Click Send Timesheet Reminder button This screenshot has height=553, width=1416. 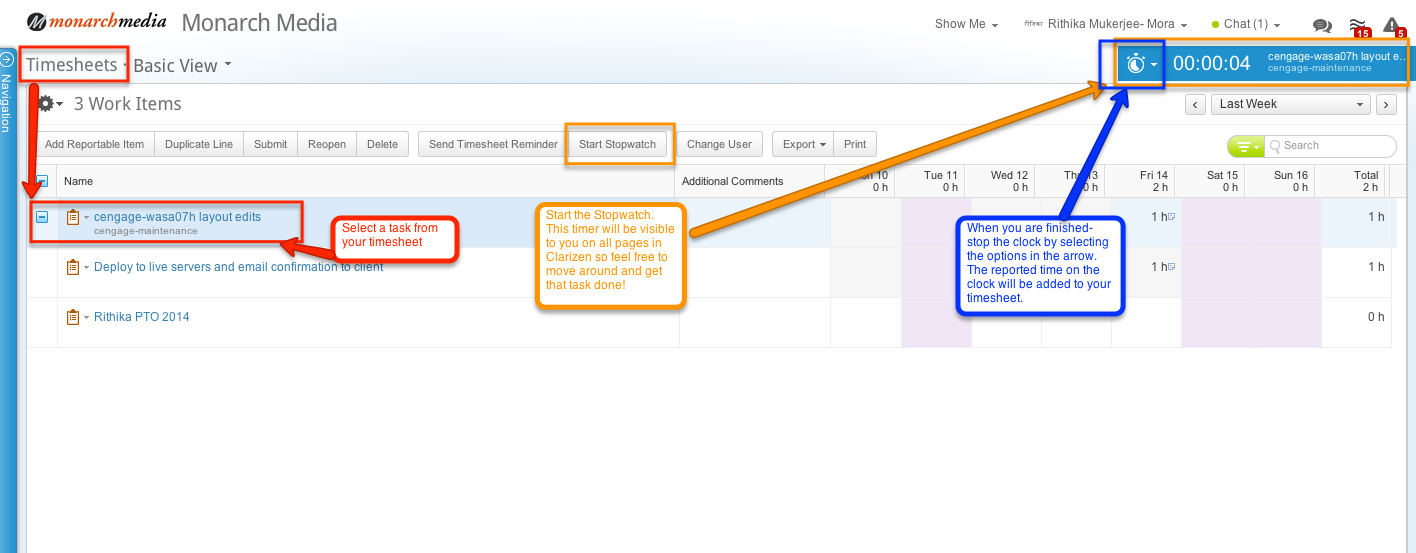click(x=493, y=144)
